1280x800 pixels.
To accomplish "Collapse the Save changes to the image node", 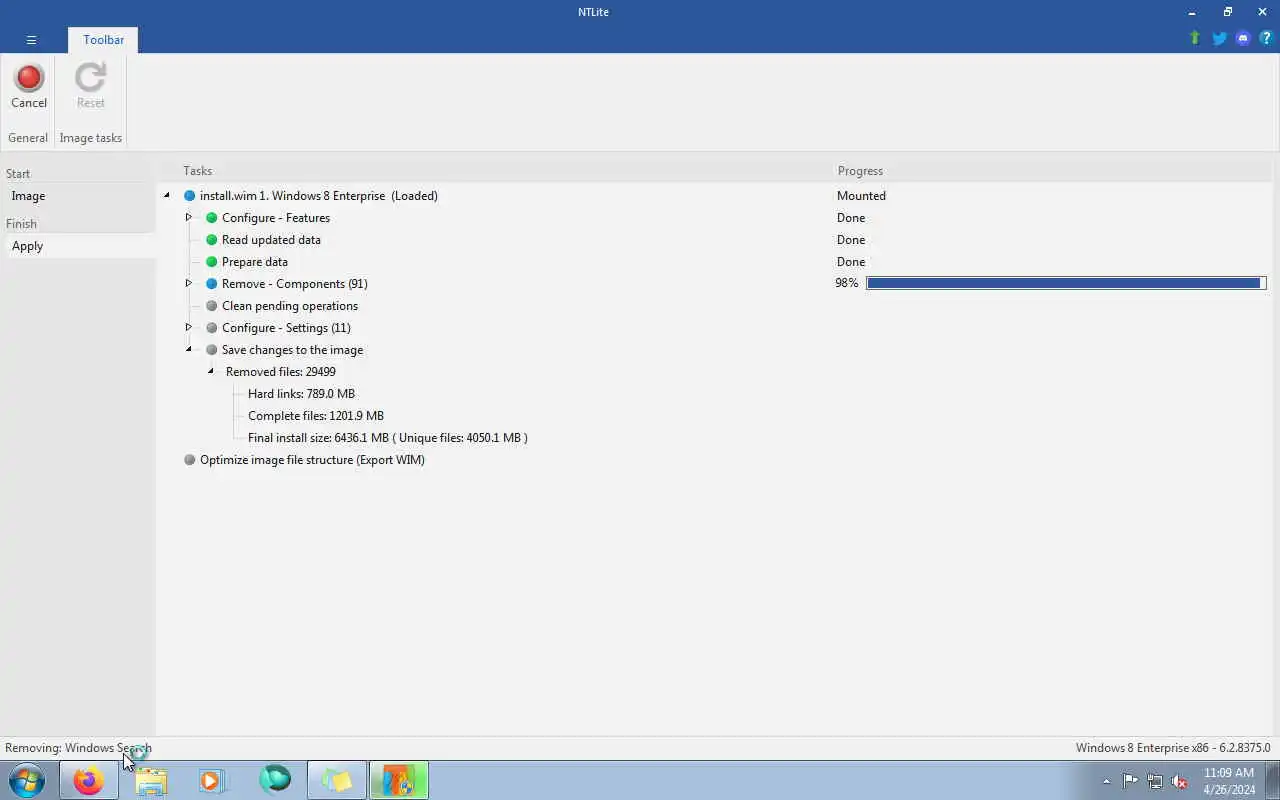I will click(188, 350).
